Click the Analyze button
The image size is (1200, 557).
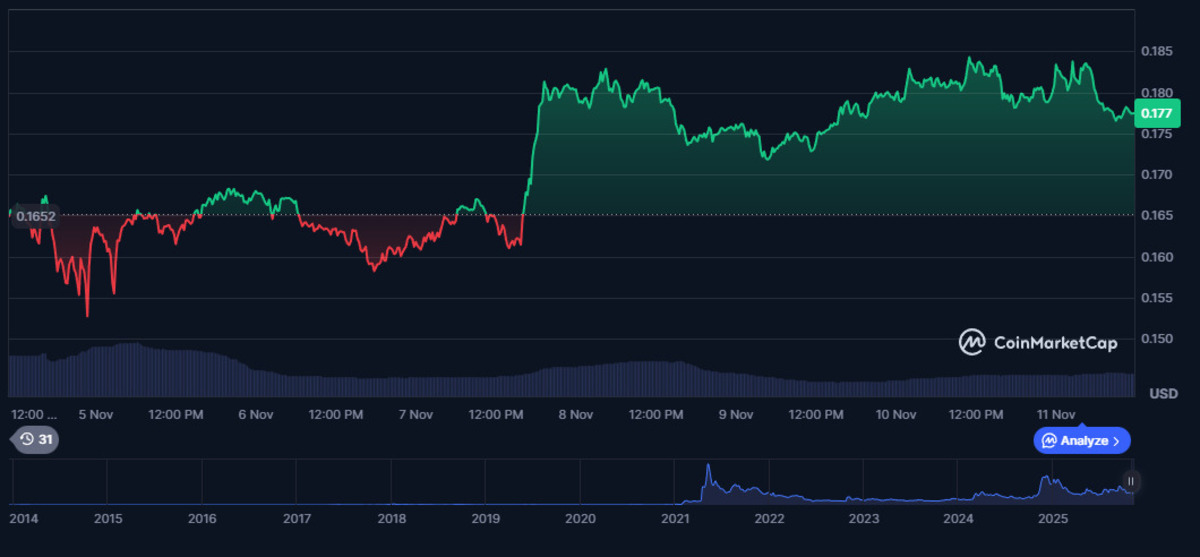pos(1083,440)
